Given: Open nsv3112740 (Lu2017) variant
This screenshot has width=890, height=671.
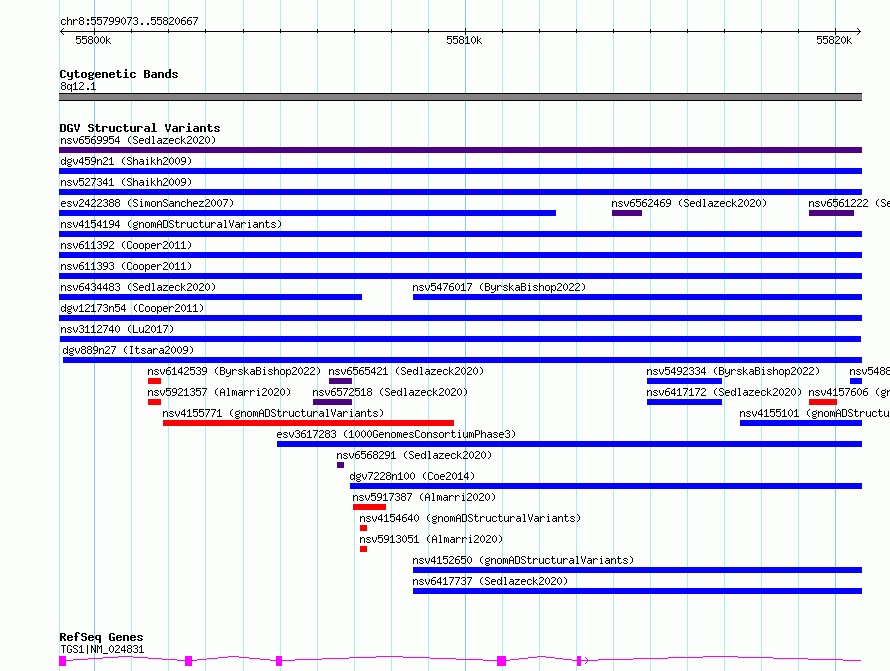Looking at the screenshot, I should pyautogui.click(x=117, y=329).
